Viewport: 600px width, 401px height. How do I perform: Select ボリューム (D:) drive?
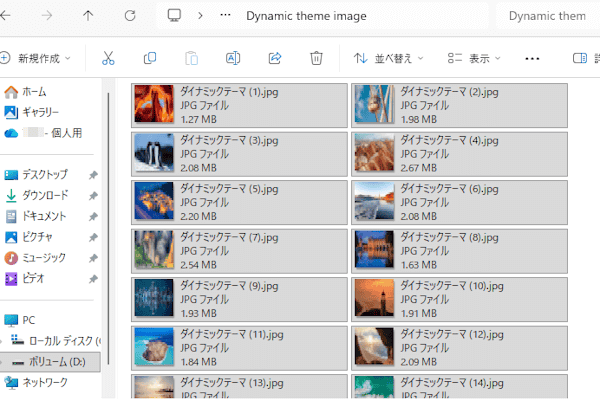53,361
